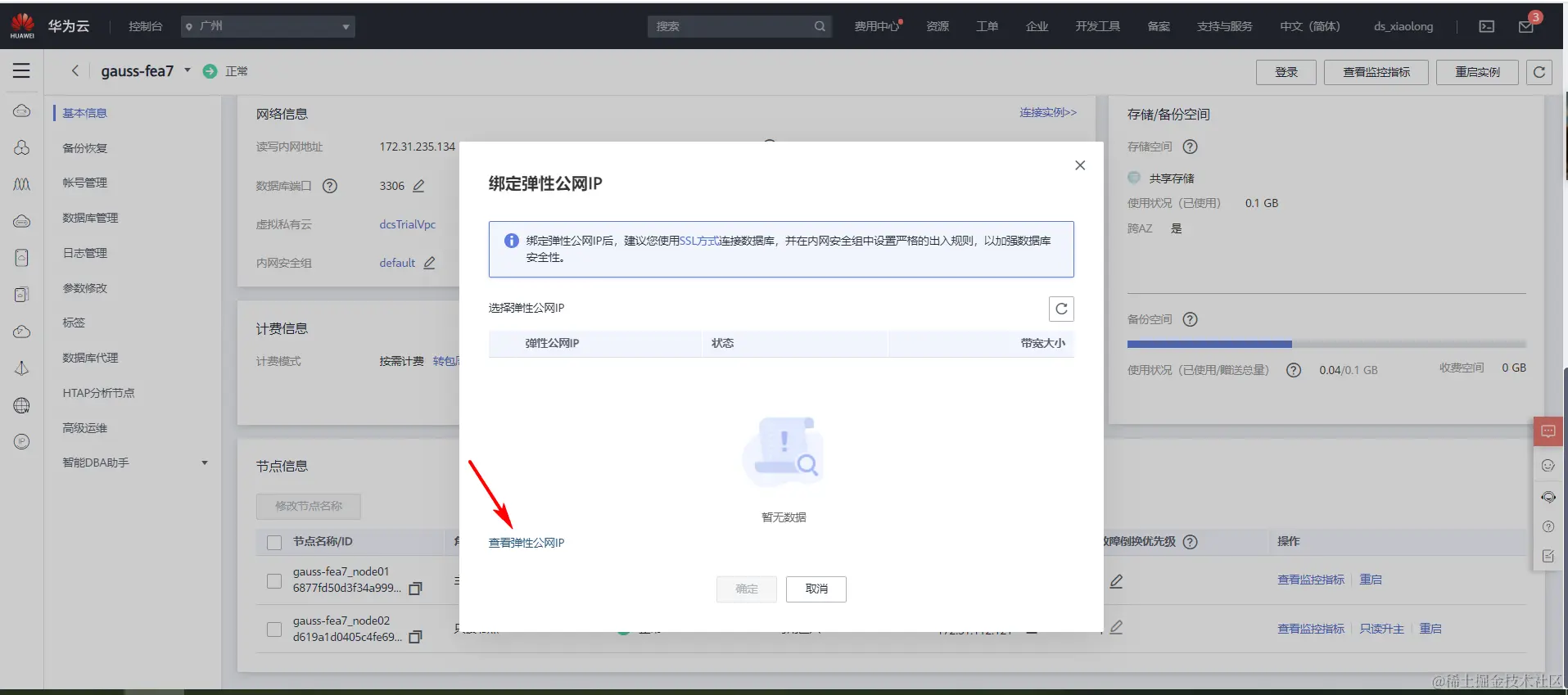
Task: Click the globe icon in left rail
Action: (x=22, y=405)
